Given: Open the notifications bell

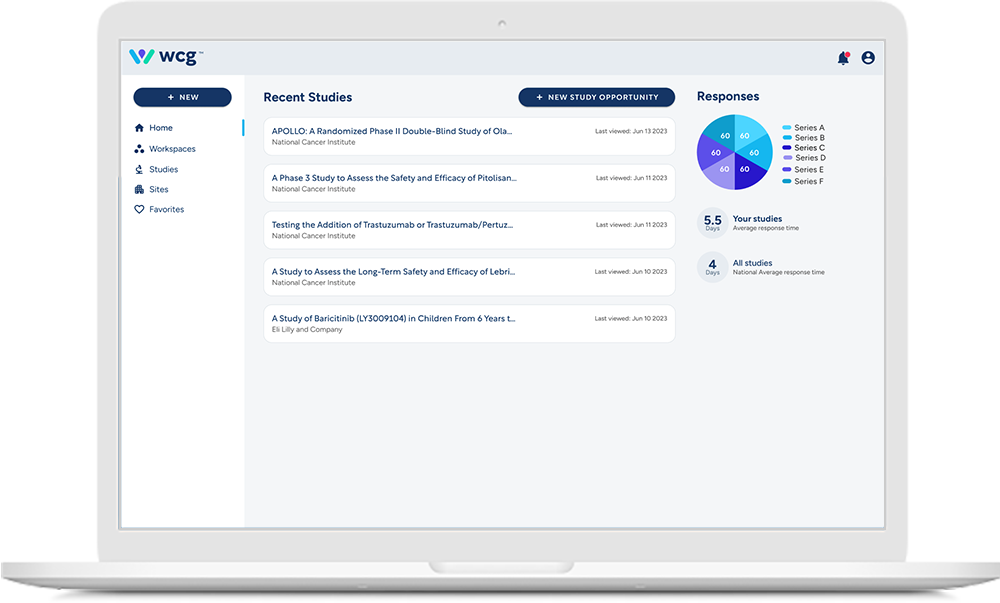Looking at the screenshot, I should [843, 58].
